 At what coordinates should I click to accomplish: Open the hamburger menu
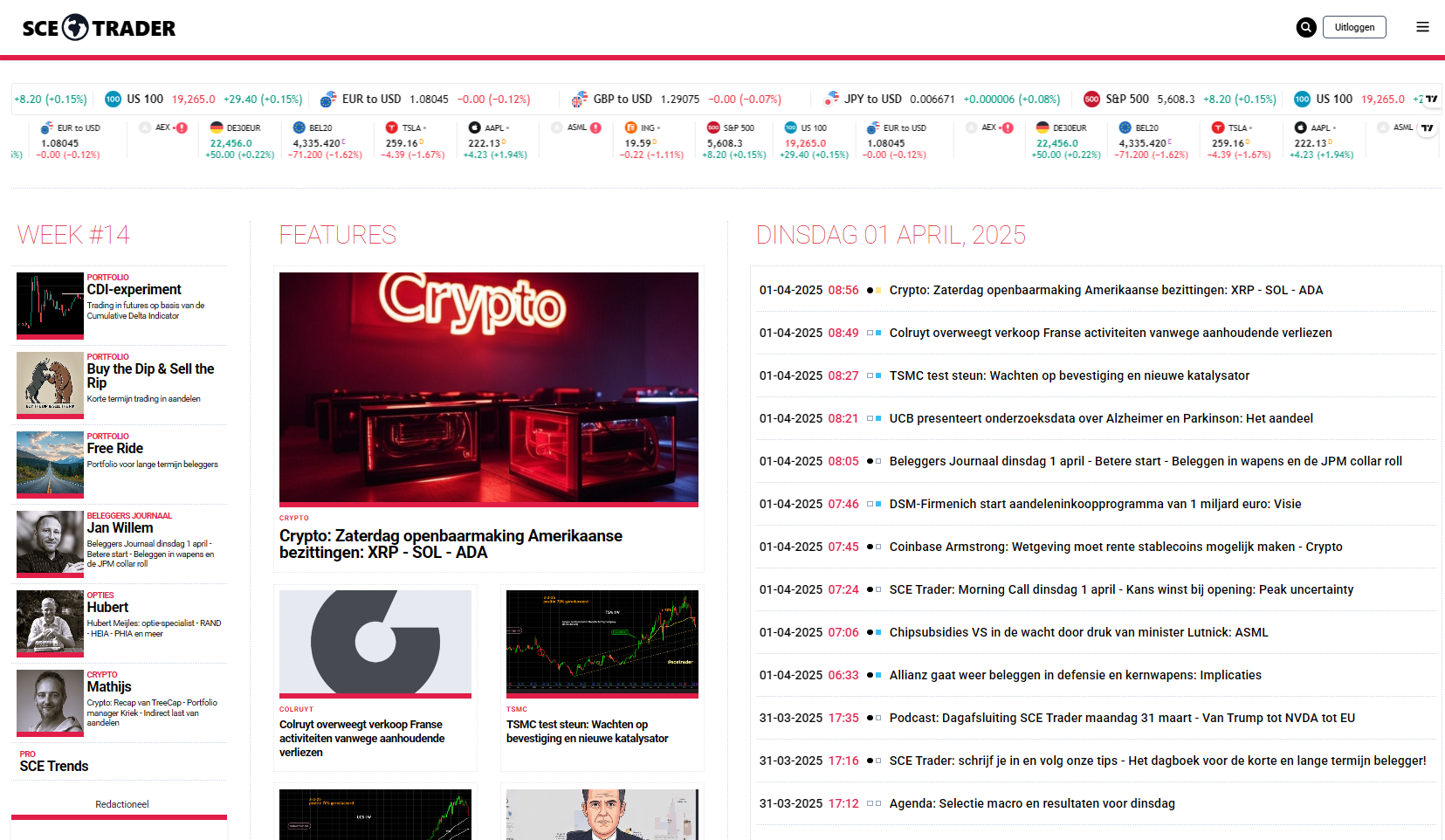tap(1422, 27)
